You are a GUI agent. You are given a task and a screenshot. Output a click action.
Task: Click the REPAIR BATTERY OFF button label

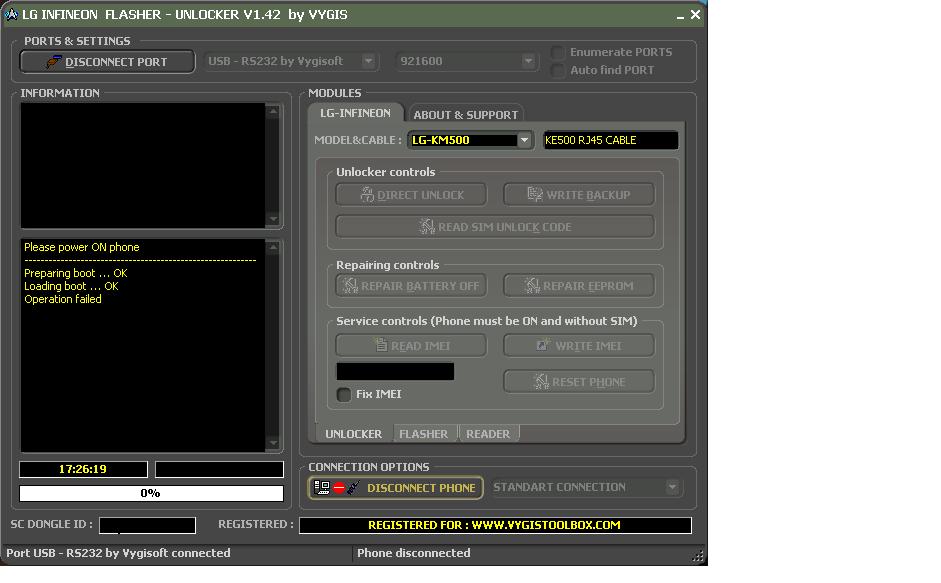point(420,286)
